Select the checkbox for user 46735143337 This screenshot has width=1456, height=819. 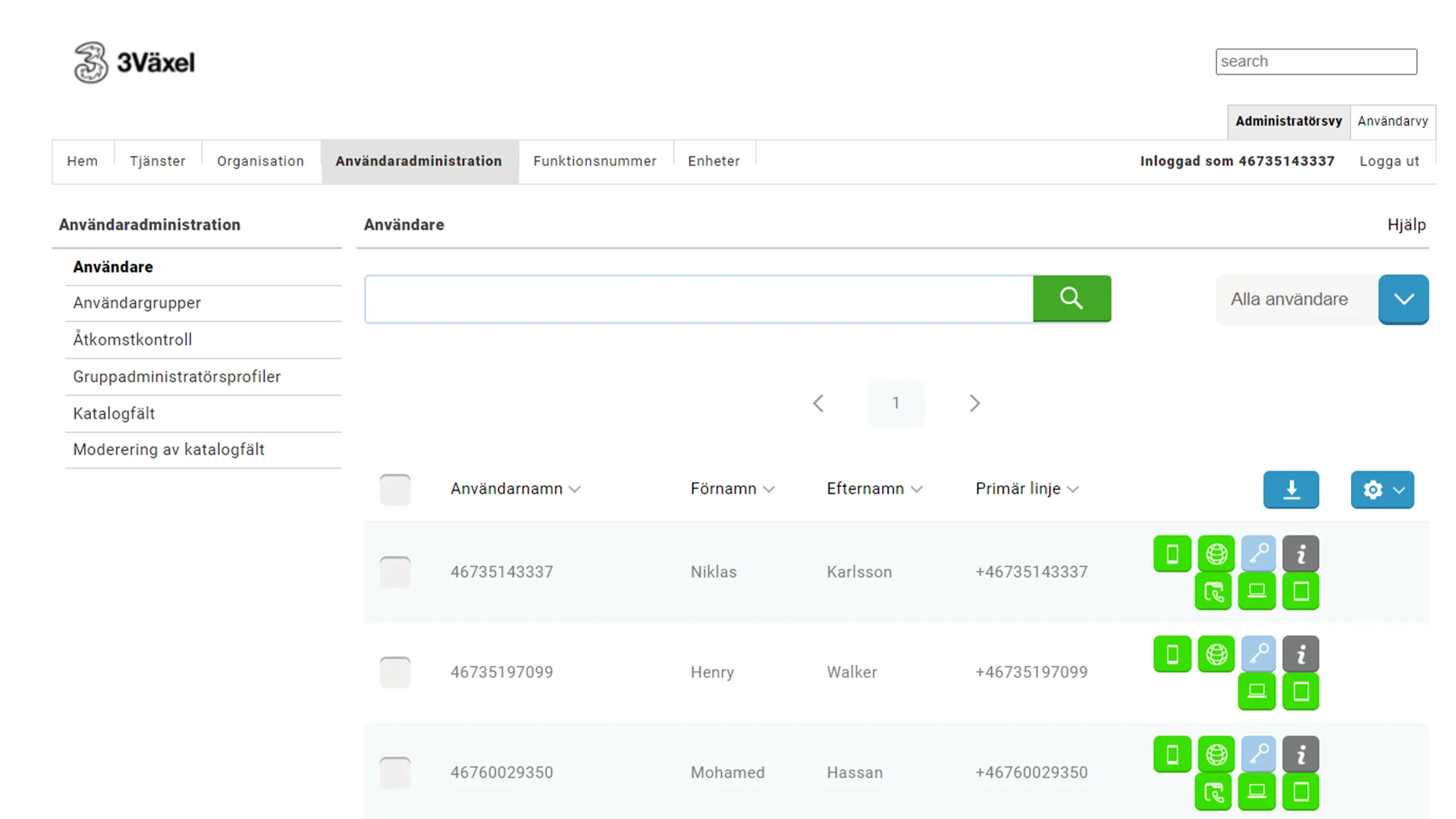click(395, 572)
